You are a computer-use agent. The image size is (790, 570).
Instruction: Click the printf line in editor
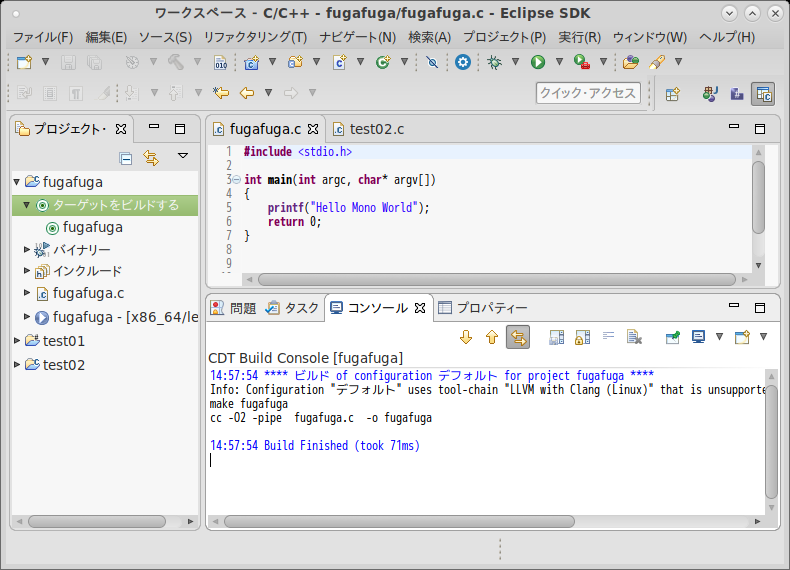coord(348,208)
